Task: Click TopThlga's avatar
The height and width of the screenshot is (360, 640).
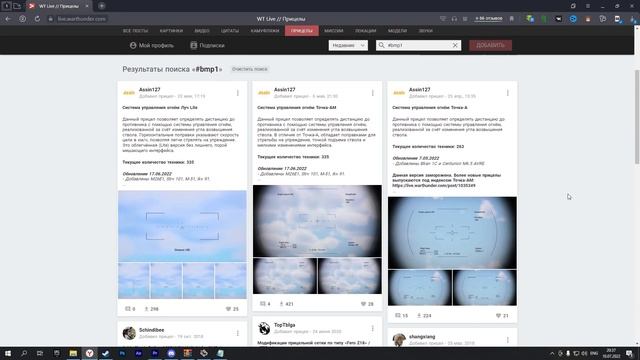Action: tap(264, 328)
